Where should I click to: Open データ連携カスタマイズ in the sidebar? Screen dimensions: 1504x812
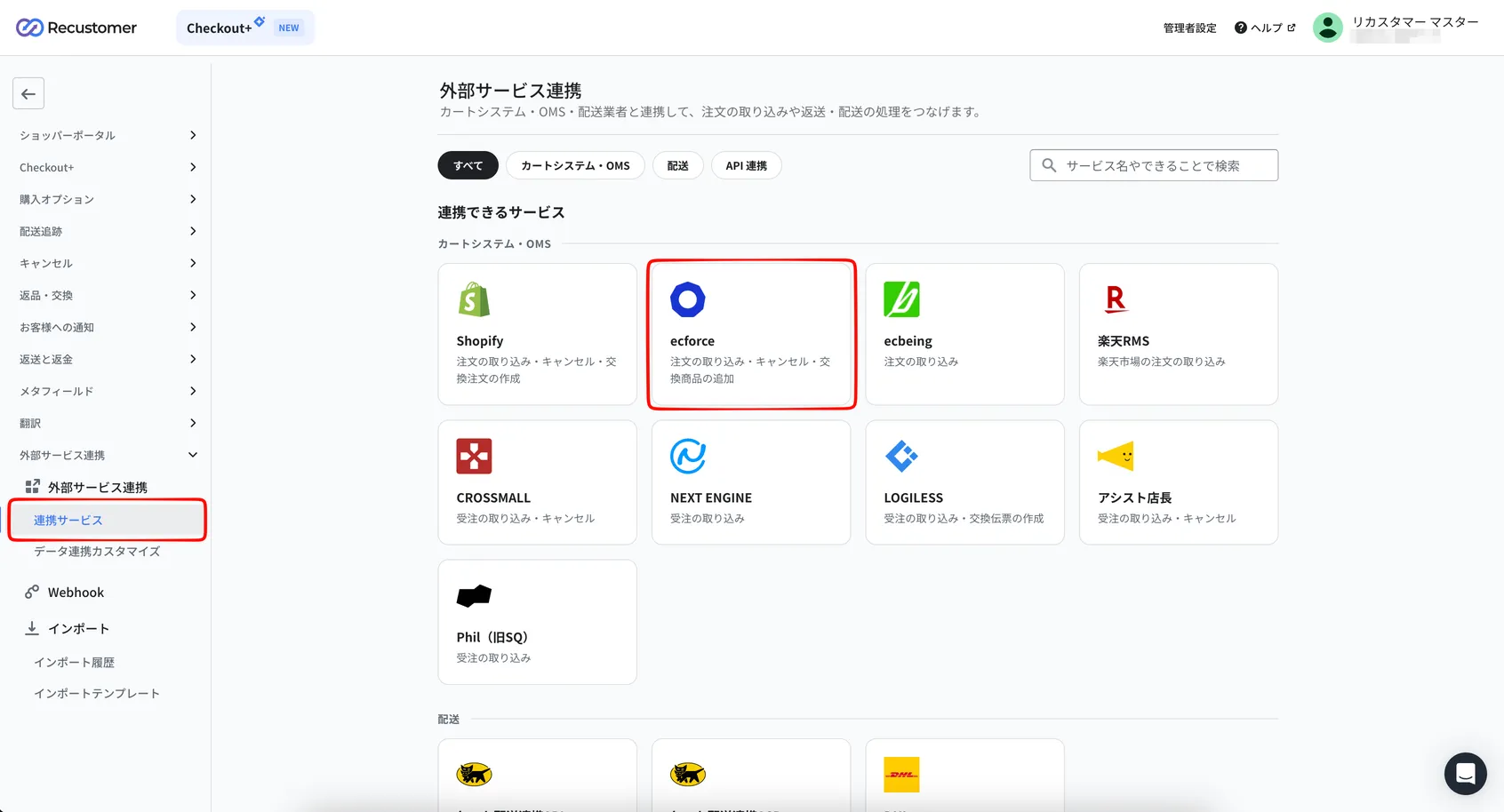(97, 552)
